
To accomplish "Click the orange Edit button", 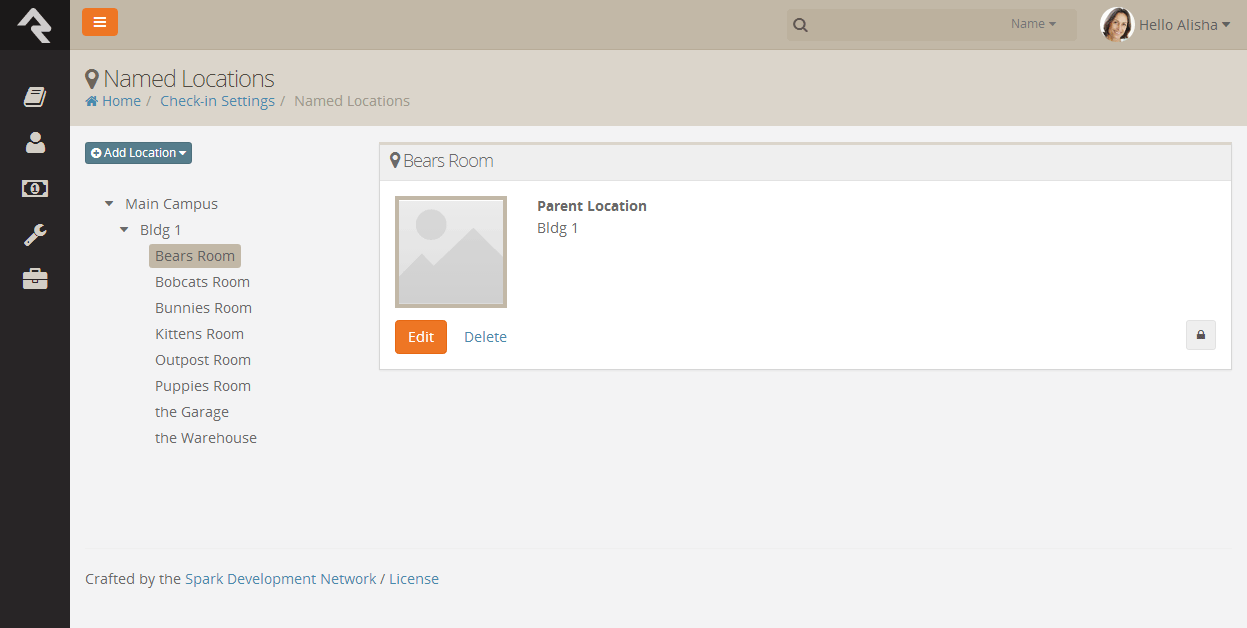I will (421, 337).
